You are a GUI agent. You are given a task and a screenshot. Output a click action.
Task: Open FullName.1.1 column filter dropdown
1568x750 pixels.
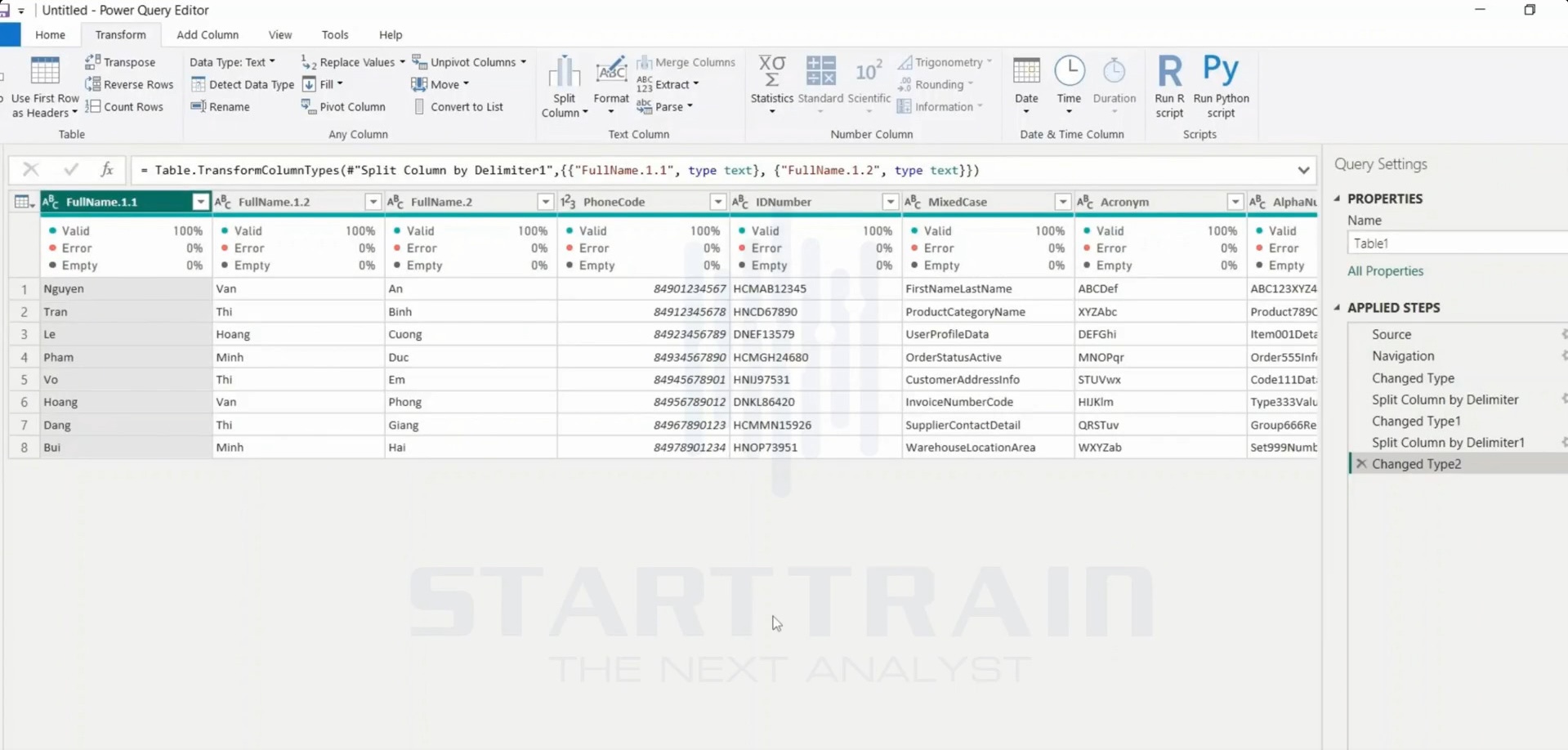[x=200, y=202]
